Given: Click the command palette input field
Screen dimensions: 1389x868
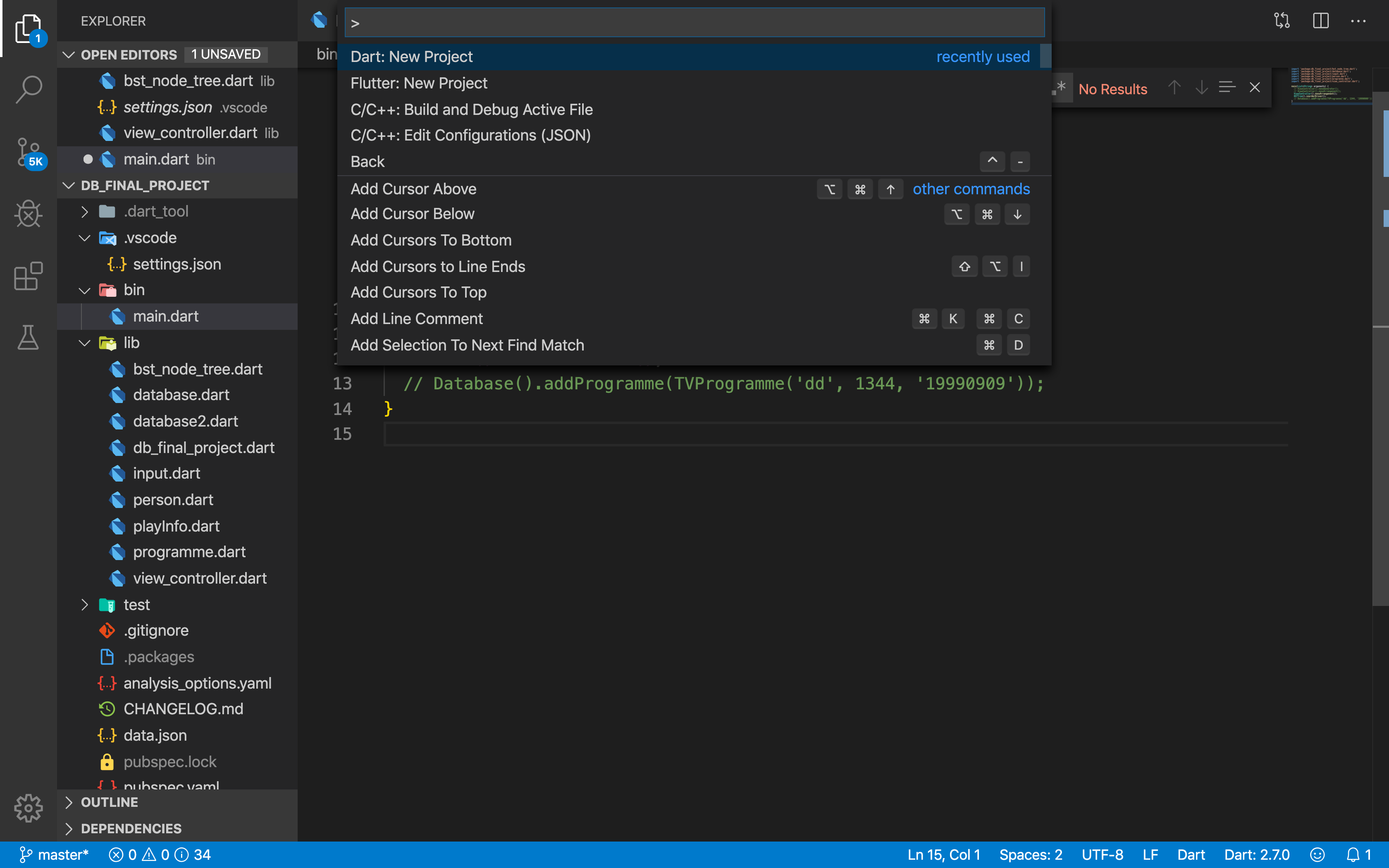Looking at the screenshot, I should 694,23.
